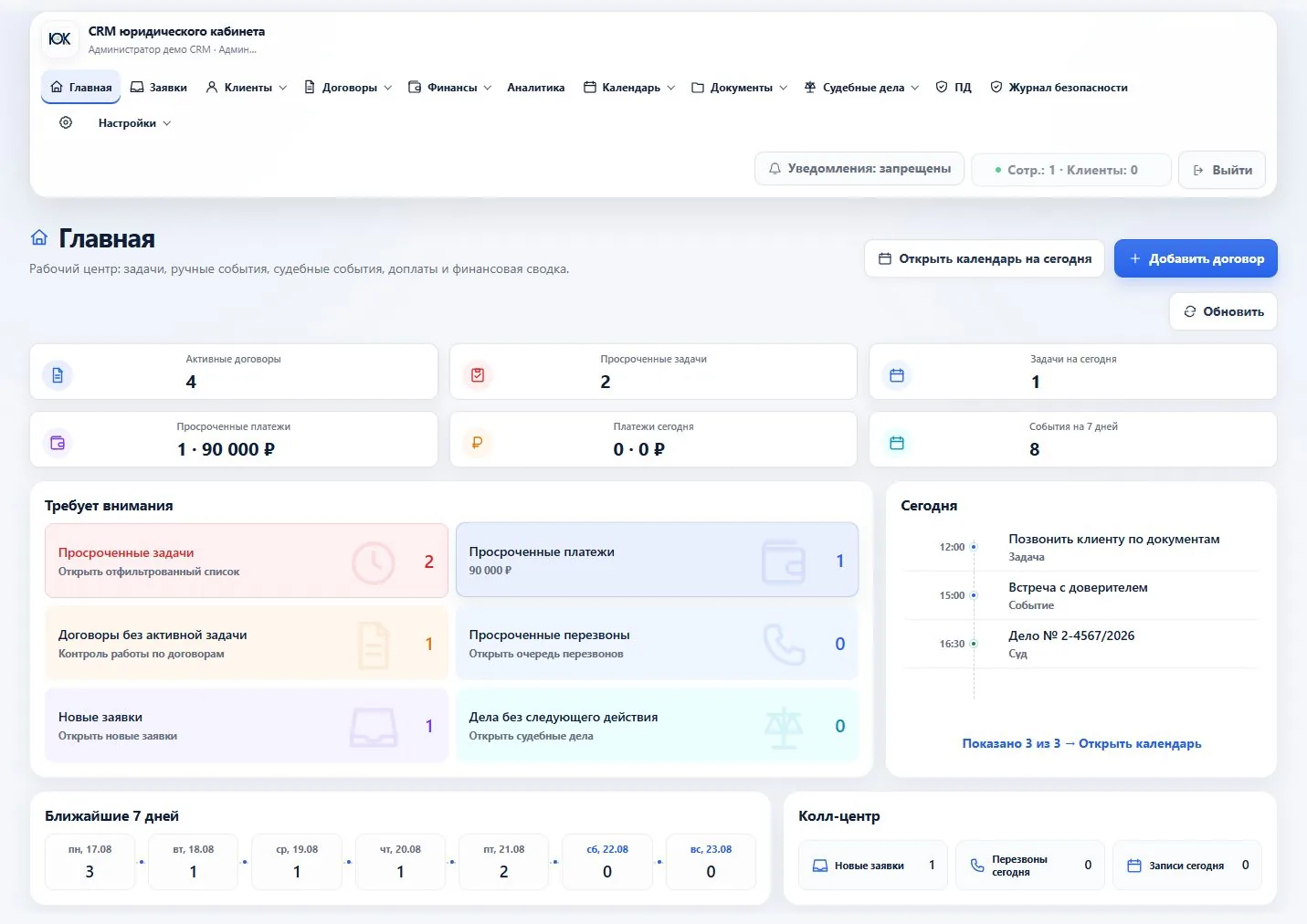The image size is (1307, 924).
Task: Open Журнал безопасности menu item
Action: (1059, 88)
